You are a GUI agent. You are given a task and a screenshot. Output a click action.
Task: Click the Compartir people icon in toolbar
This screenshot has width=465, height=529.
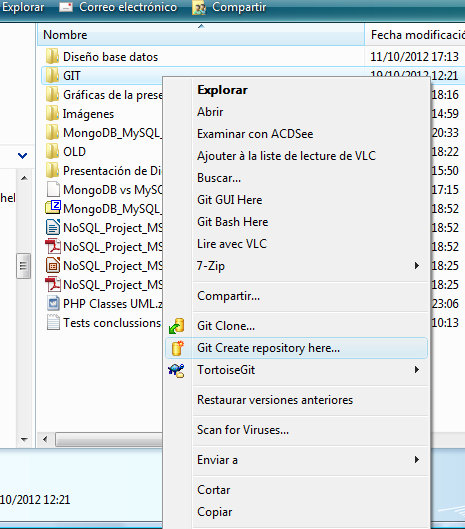(199, 7)
